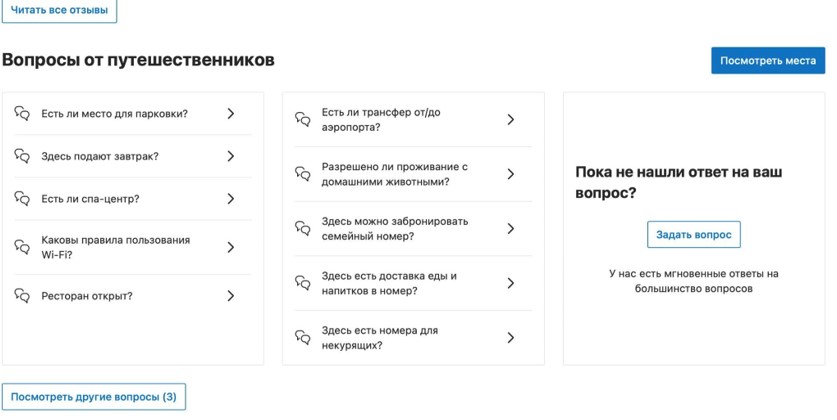Click the 'Задать вопрос' button
837x420 pixels.
693,235
